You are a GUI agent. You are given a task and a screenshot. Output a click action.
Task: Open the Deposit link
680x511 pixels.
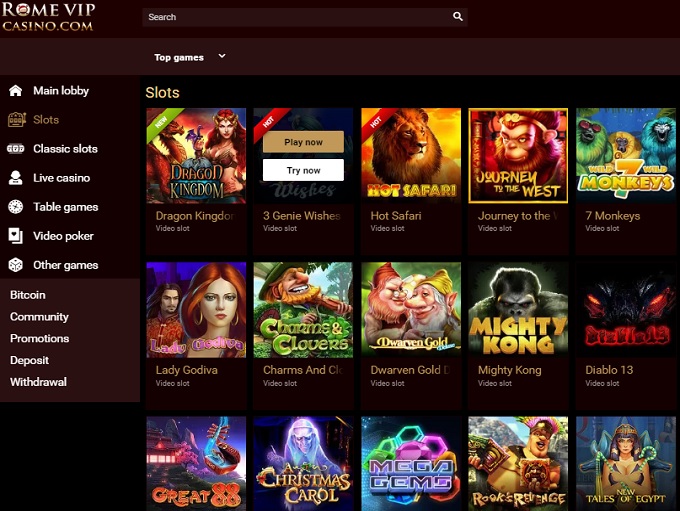tap(29, 360)
